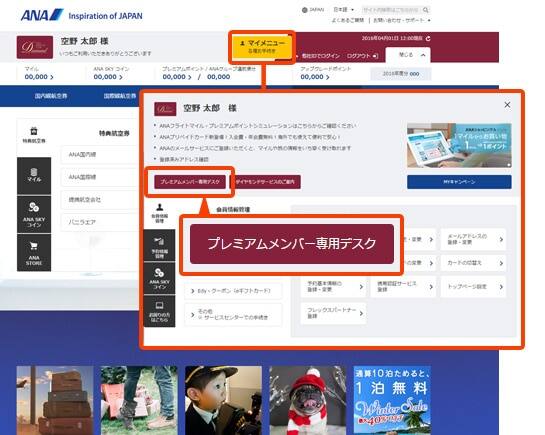The height and width of the screenshot is (435, 545).
Task: Open the フレックスパートナー登録 tile
Action: point(333,313)
